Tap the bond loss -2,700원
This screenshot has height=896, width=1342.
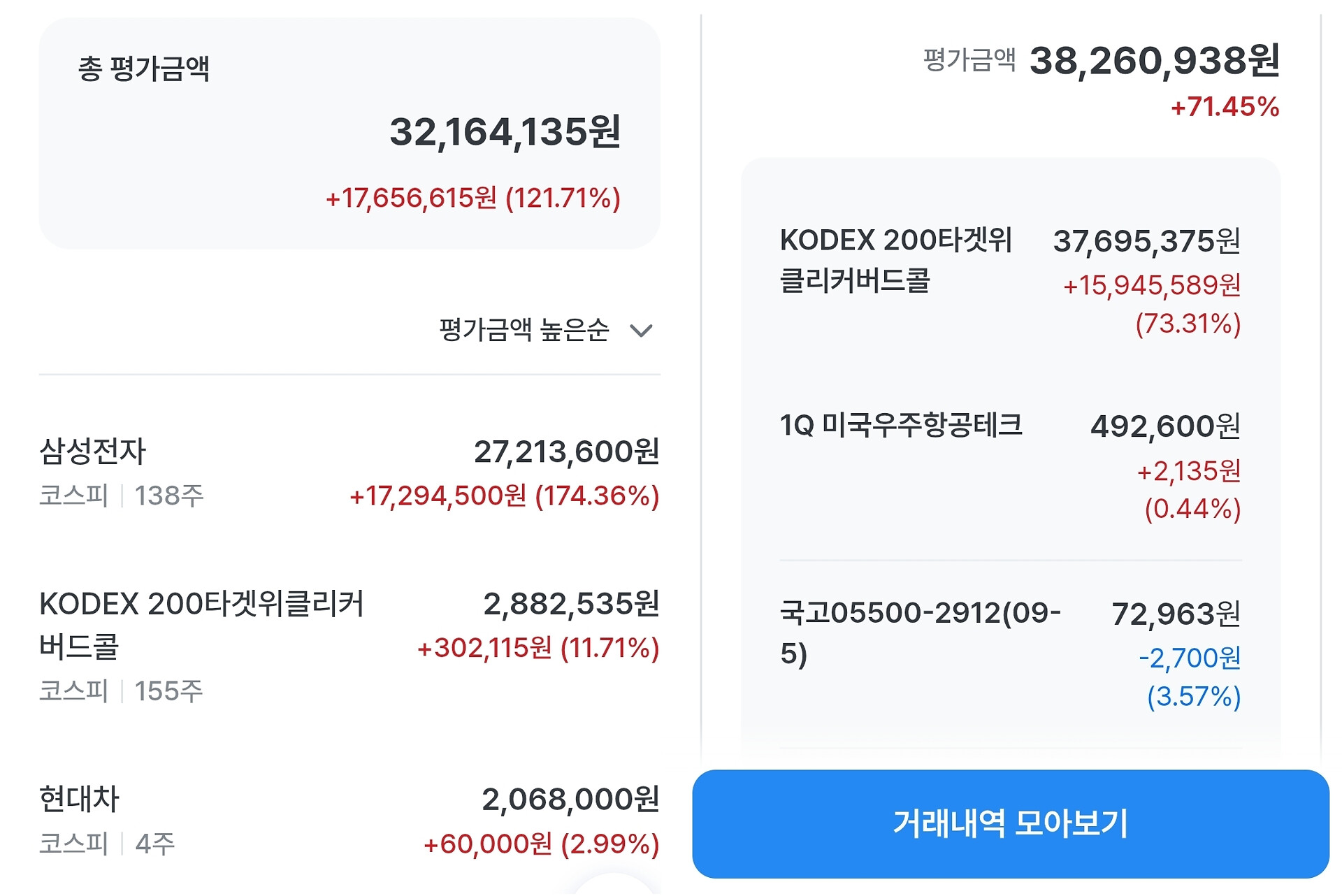[1190, 658]
